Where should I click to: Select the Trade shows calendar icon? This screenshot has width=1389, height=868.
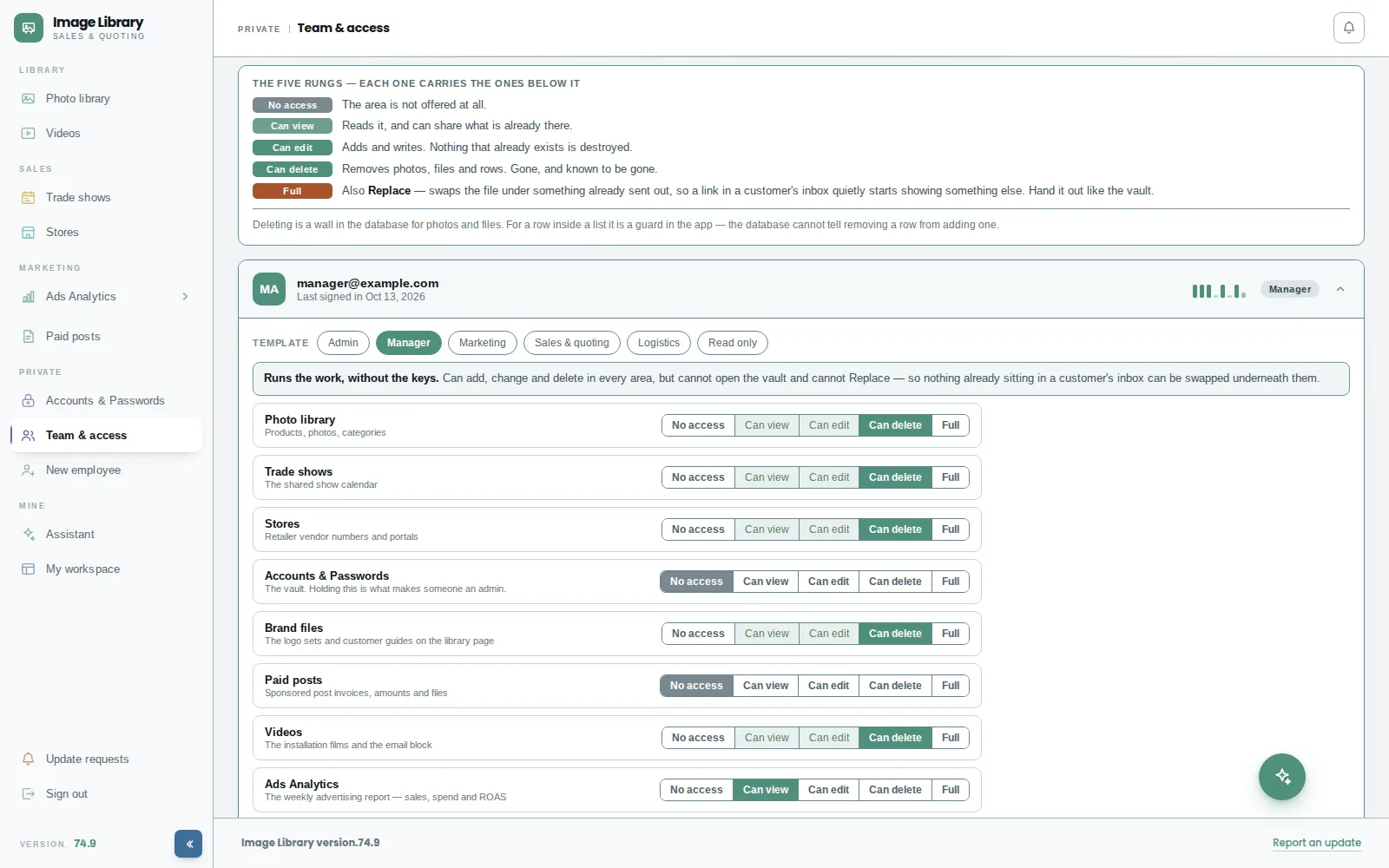[x=29, y=198]
